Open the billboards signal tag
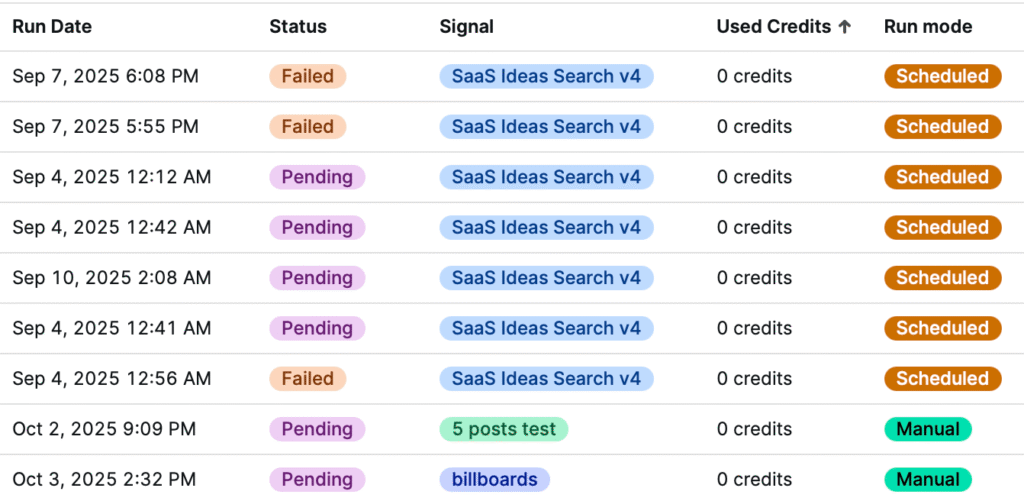The height and width of the screenshot is (501, 1024). point(494,480)
